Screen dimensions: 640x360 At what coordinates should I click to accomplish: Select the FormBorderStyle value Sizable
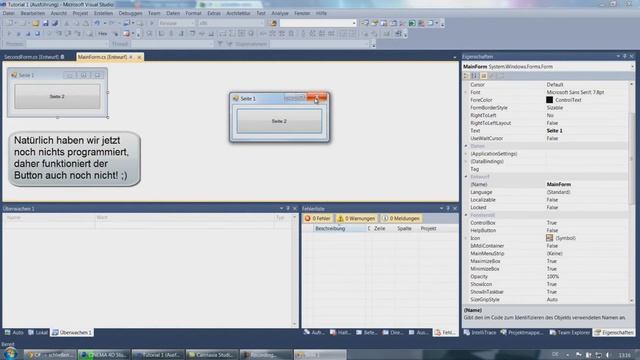pyautogui.click(x=555, y=108)
